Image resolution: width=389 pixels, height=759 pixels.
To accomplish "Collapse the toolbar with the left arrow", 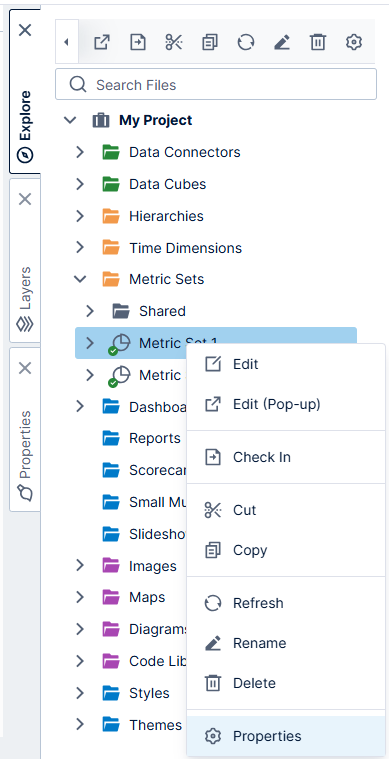I will pyautogui.click(x=67, y=42).
